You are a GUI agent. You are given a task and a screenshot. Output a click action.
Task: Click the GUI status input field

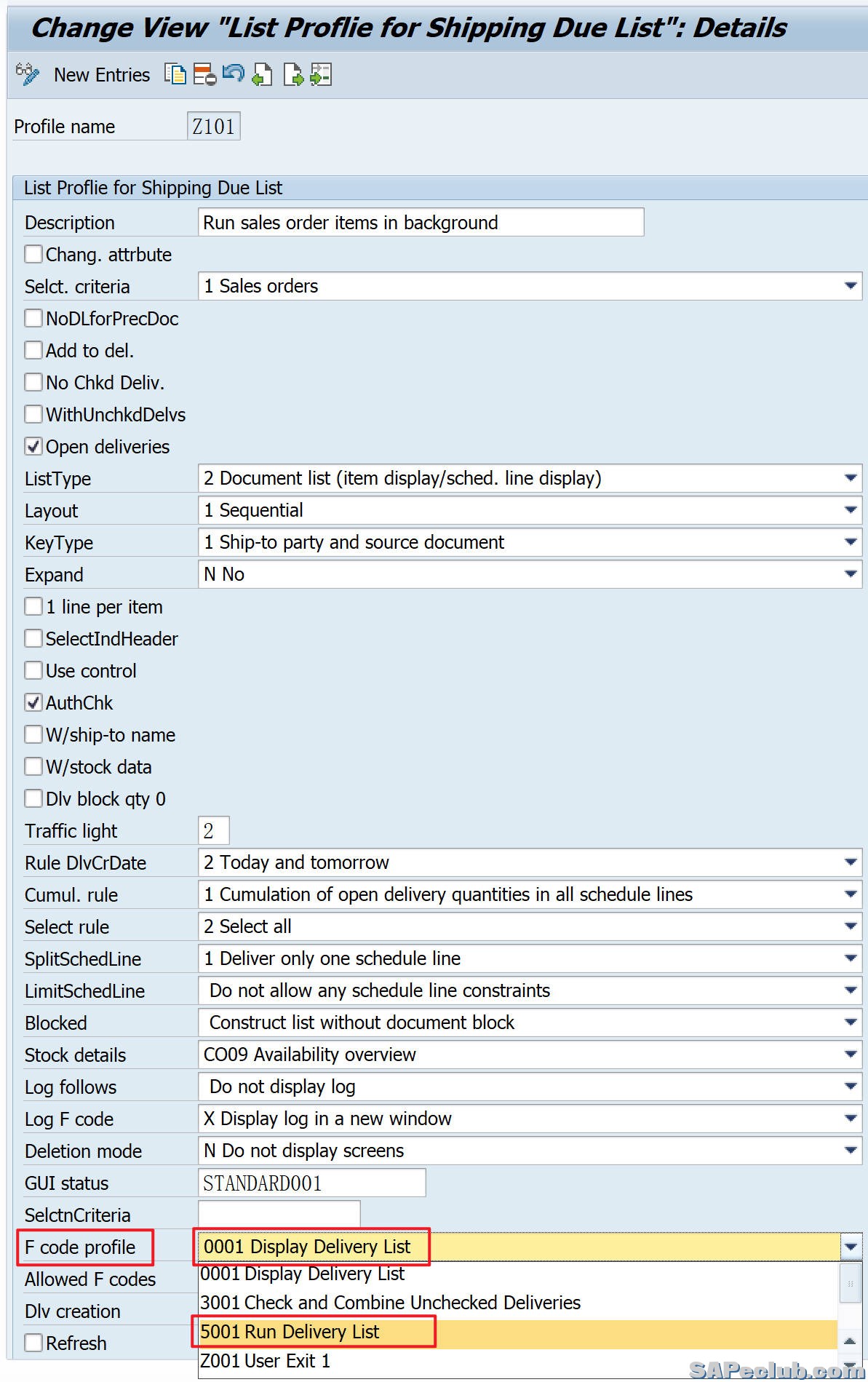pos(311,1183)
